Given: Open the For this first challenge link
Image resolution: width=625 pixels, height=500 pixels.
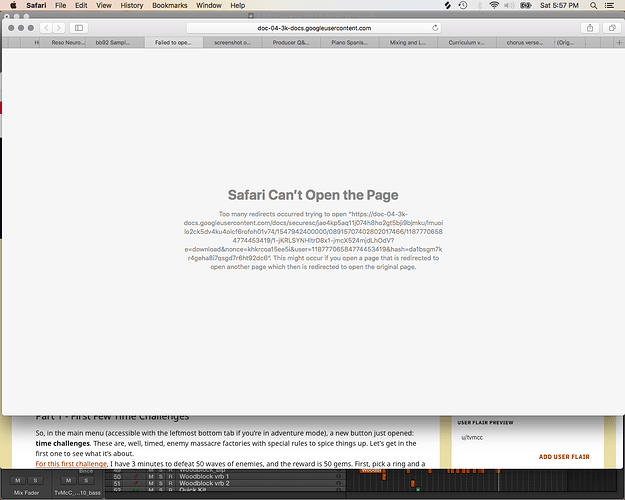Looking at the screenshot, I should click(71, 464).
